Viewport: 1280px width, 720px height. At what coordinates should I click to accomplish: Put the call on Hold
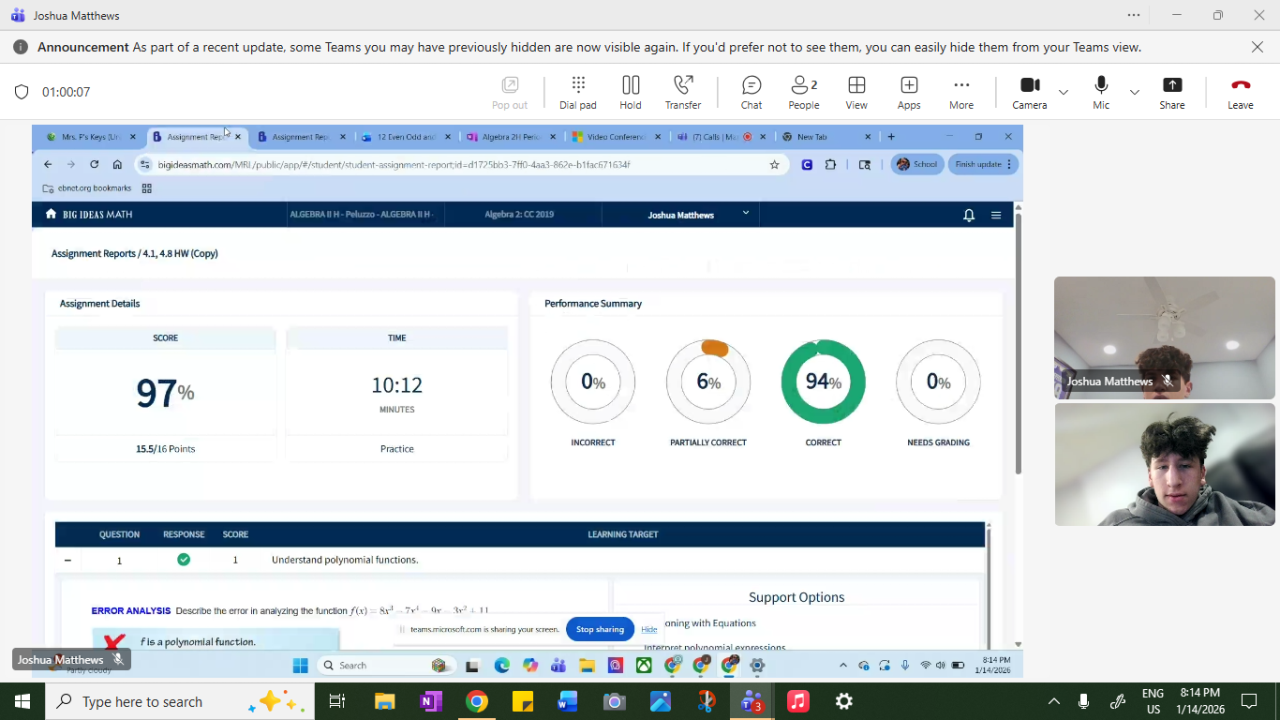point(630,92)
